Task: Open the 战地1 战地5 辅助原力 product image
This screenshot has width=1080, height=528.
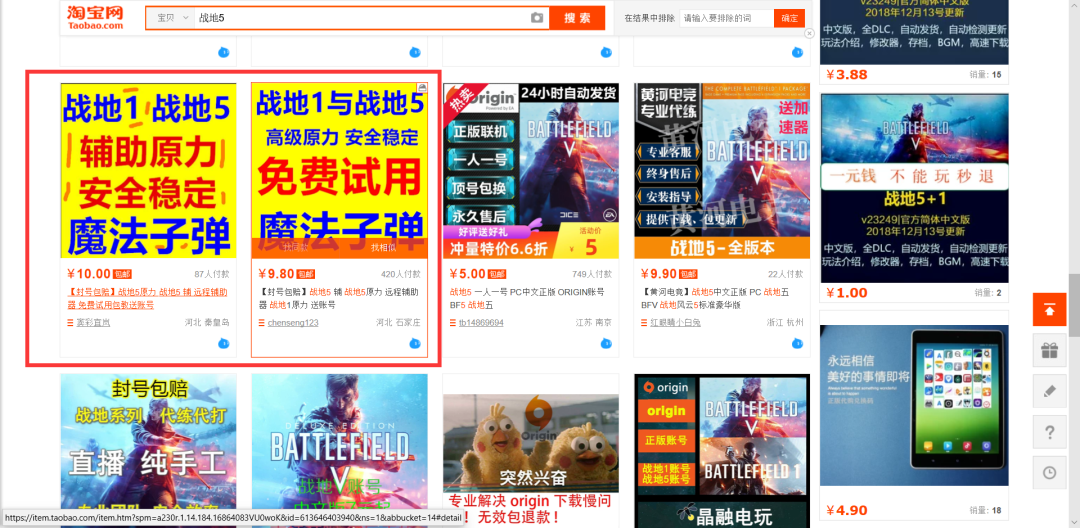Action: click(x=148, y=171)
